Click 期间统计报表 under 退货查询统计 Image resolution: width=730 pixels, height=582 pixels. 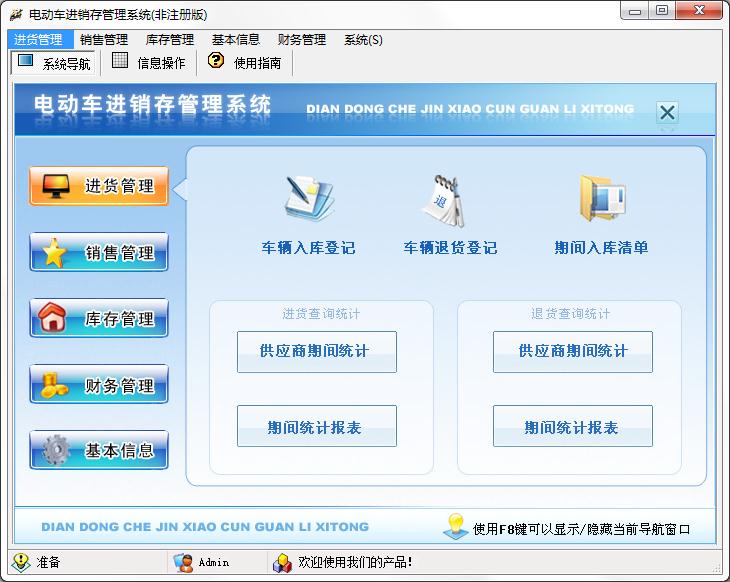tap(573, 426)
